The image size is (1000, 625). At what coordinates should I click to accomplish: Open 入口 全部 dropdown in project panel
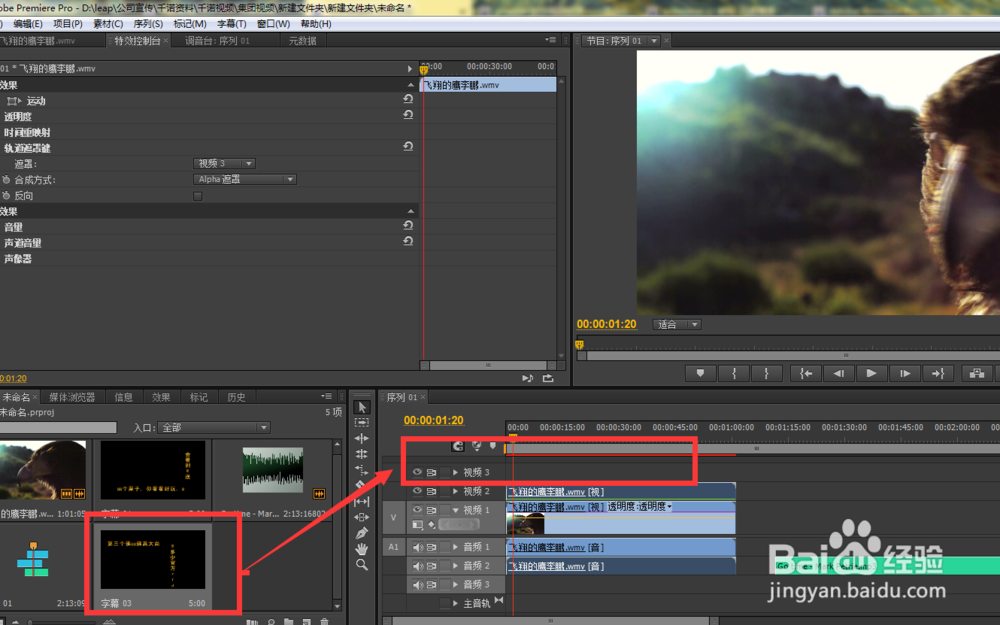pos(214,427)
